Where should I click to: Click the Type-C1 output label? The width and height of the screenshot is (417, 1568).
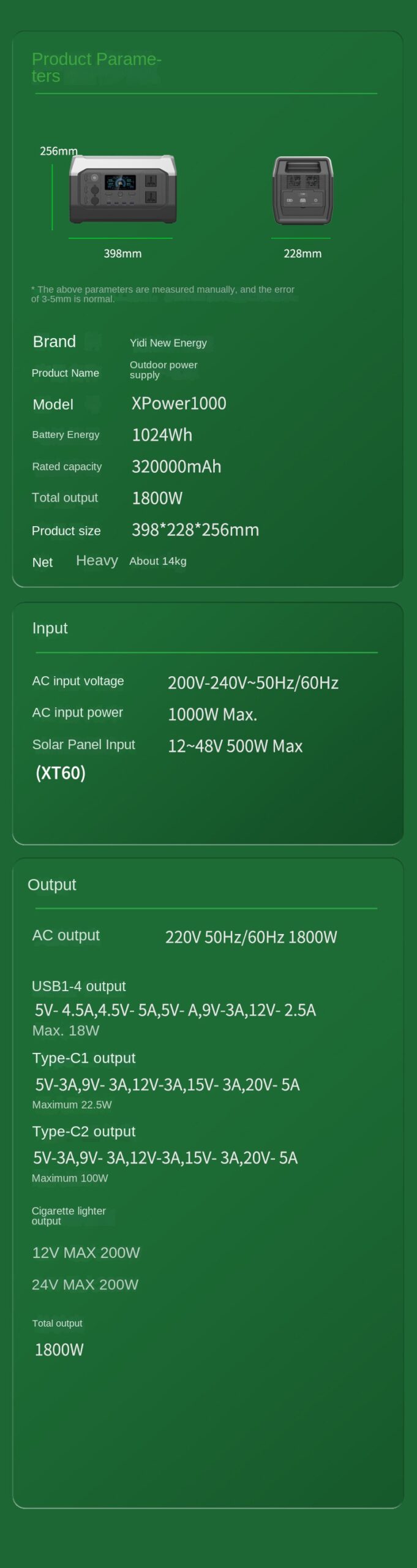coord(84,1058)
